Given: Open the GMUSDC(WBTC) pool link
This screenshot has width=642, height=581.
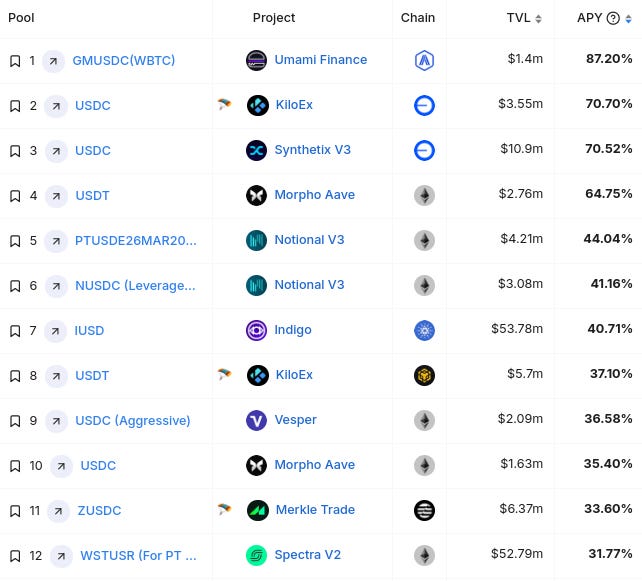Looking at the screenshot, I should (124, 61).
